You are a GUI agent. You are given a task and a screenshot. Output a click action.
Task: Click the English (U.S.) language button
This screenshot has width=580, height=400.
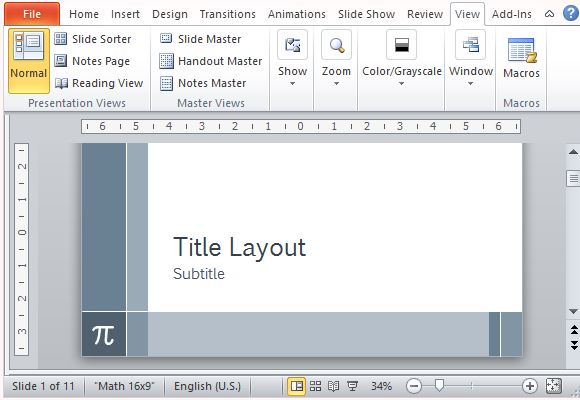click(x=208, y=386)
